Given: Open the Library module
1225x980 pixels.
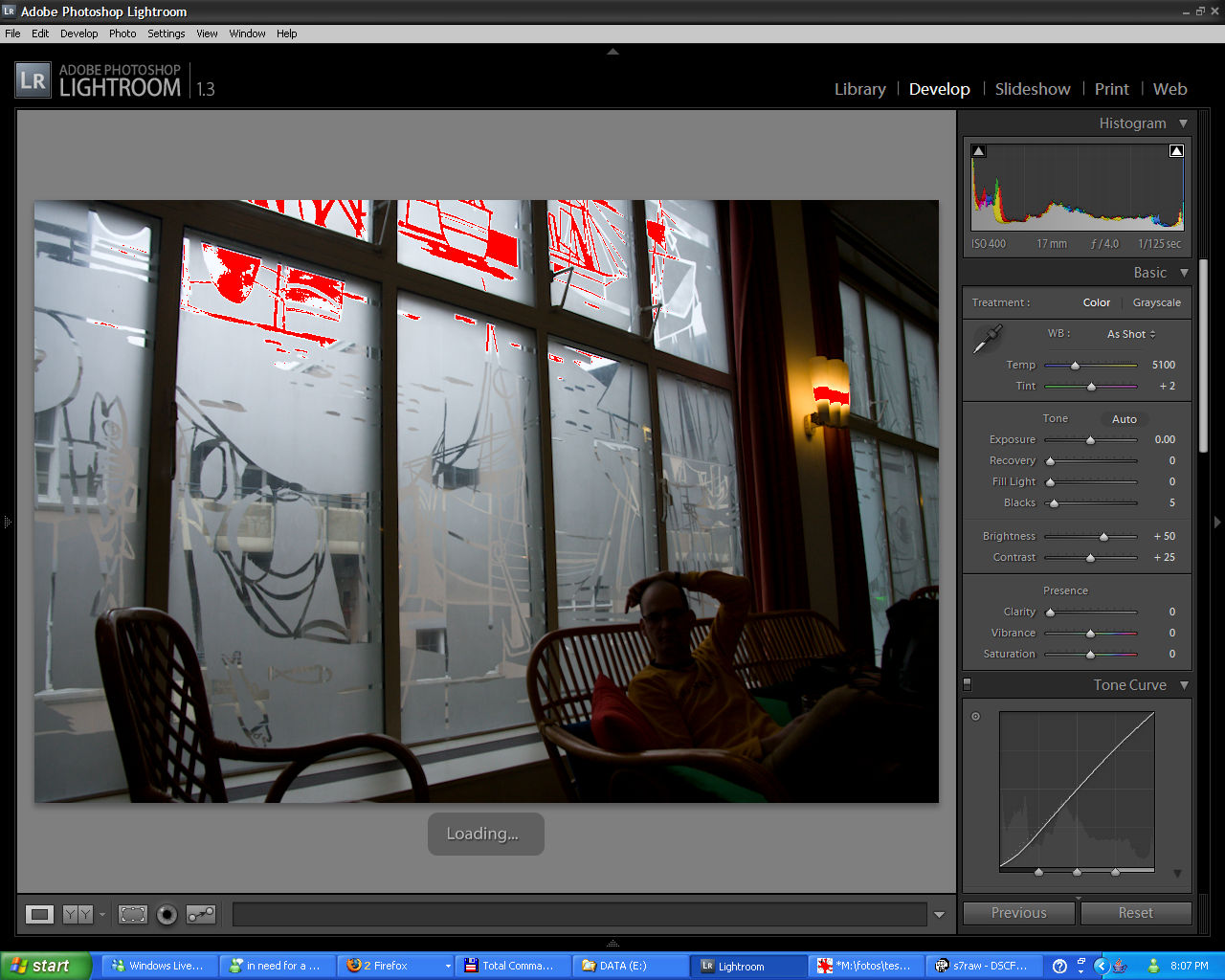Looking at the screenshot, I should click(x=859, y=89).
